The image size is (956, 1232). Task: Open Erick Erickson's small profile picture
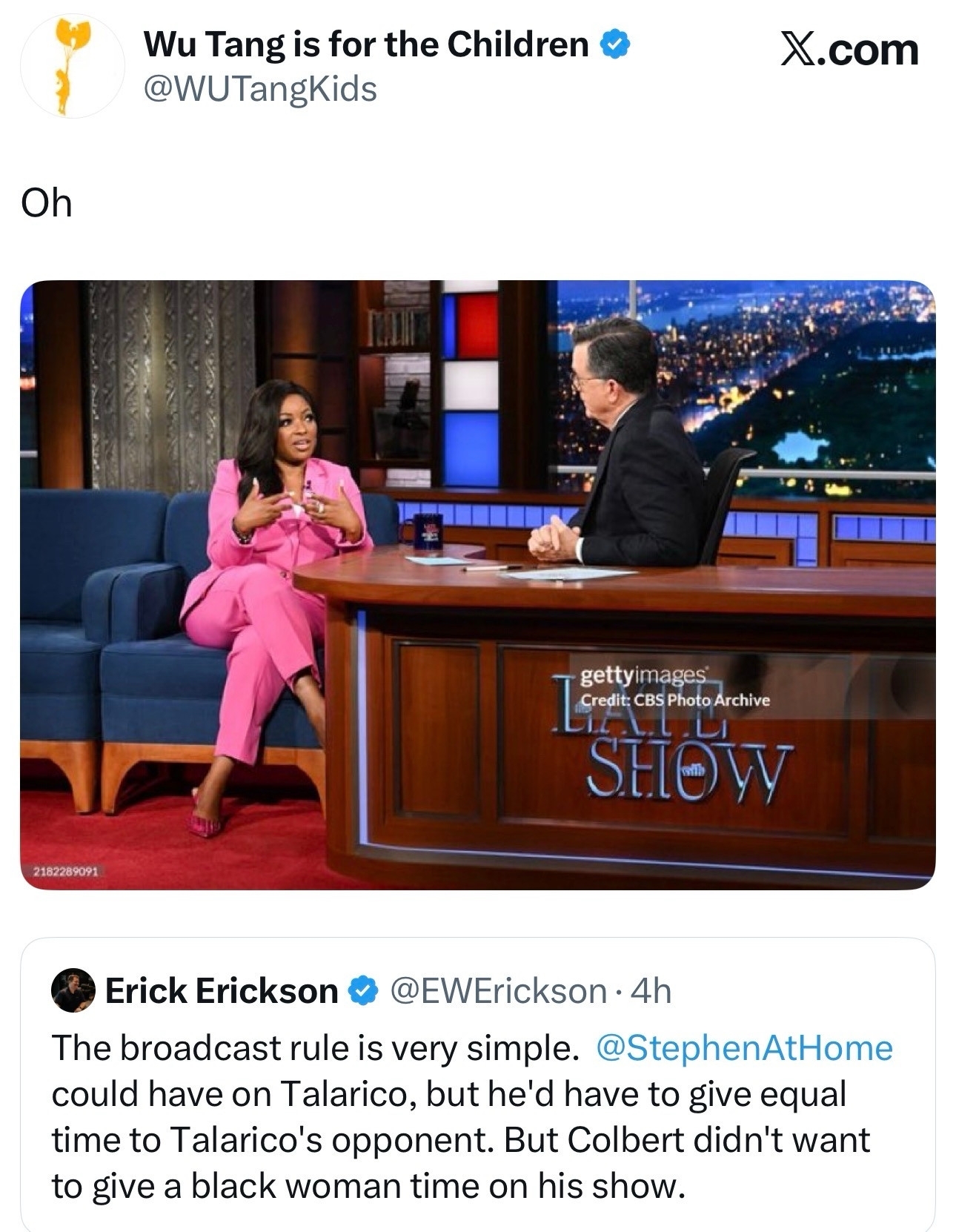tap(73, 990)
